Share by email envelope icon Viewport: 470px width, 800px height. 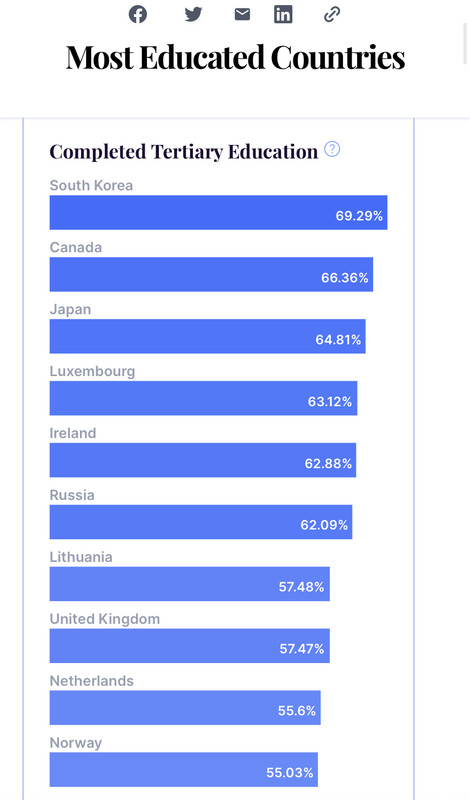(242, 14)
